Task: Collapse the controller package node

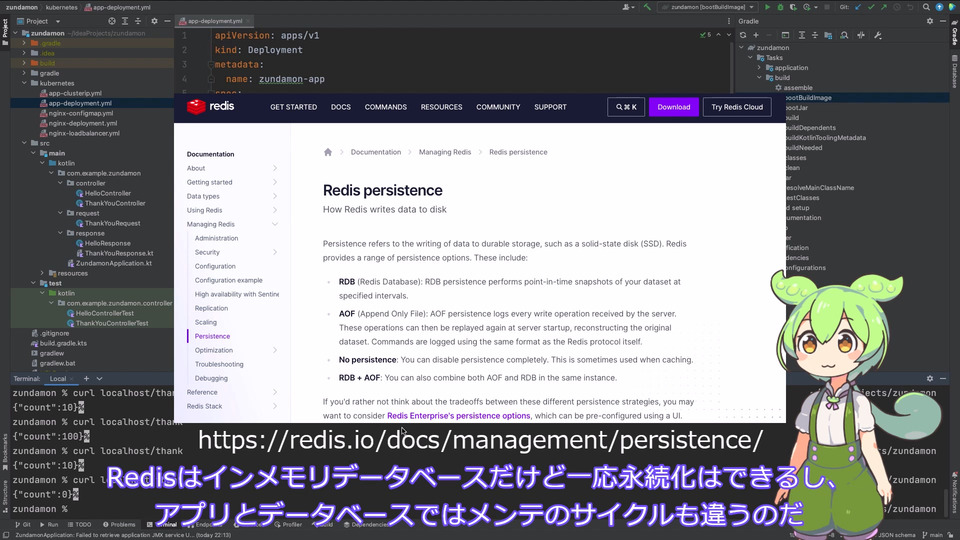Action: point(61,183)
